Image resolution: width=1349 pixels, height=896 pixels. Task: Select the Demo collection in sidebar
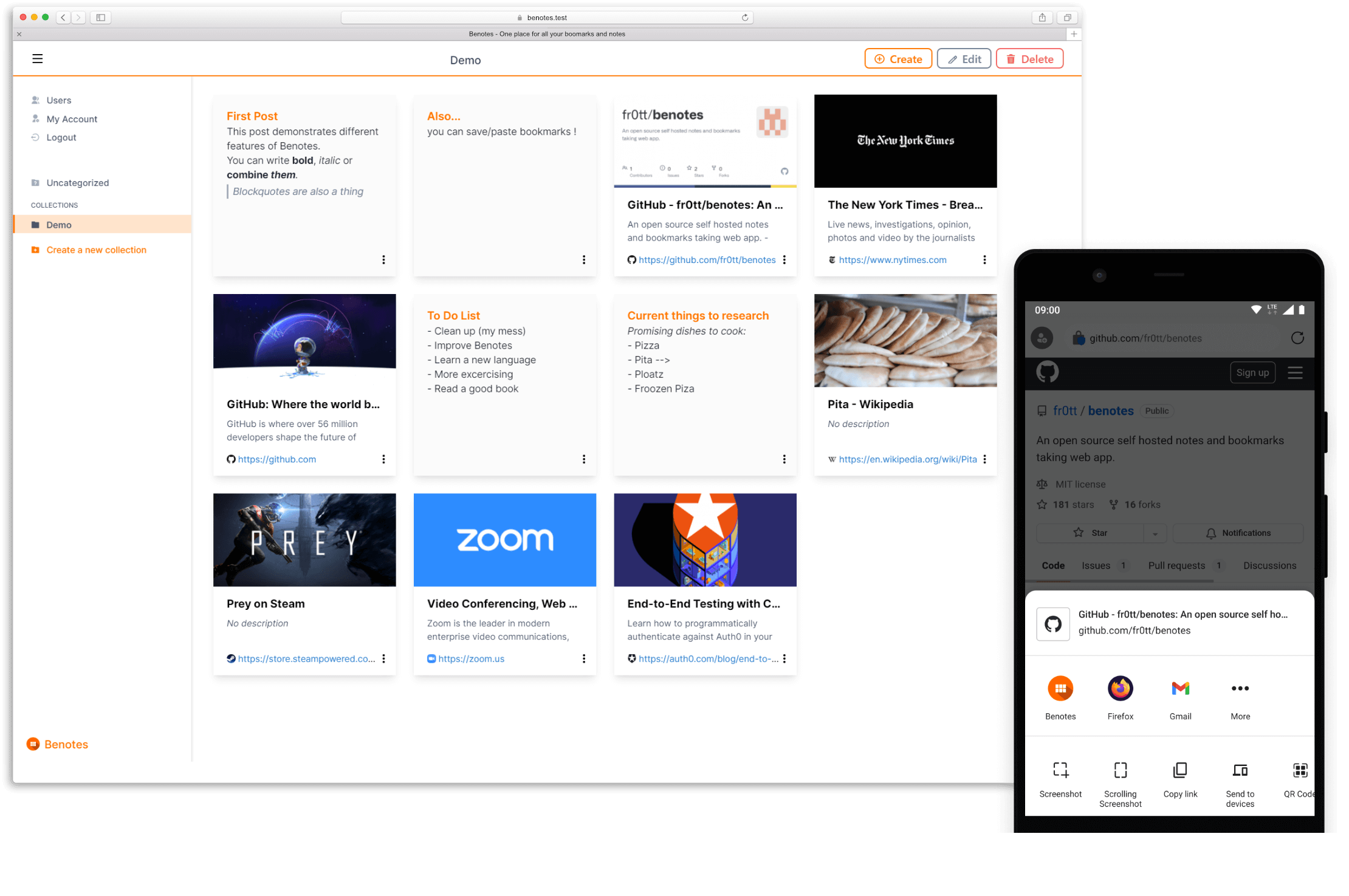tap(59, 224)
